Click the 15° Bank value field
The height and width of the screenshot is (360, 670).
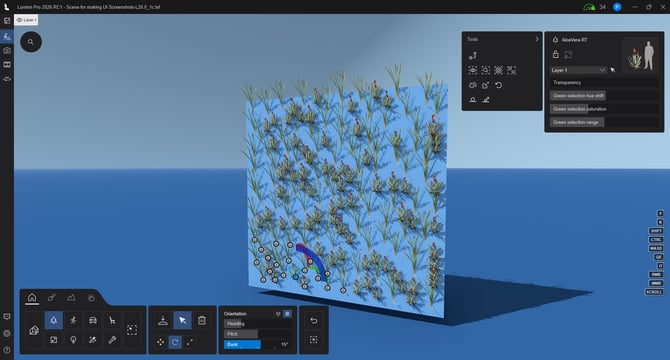[x=284, y=344]
